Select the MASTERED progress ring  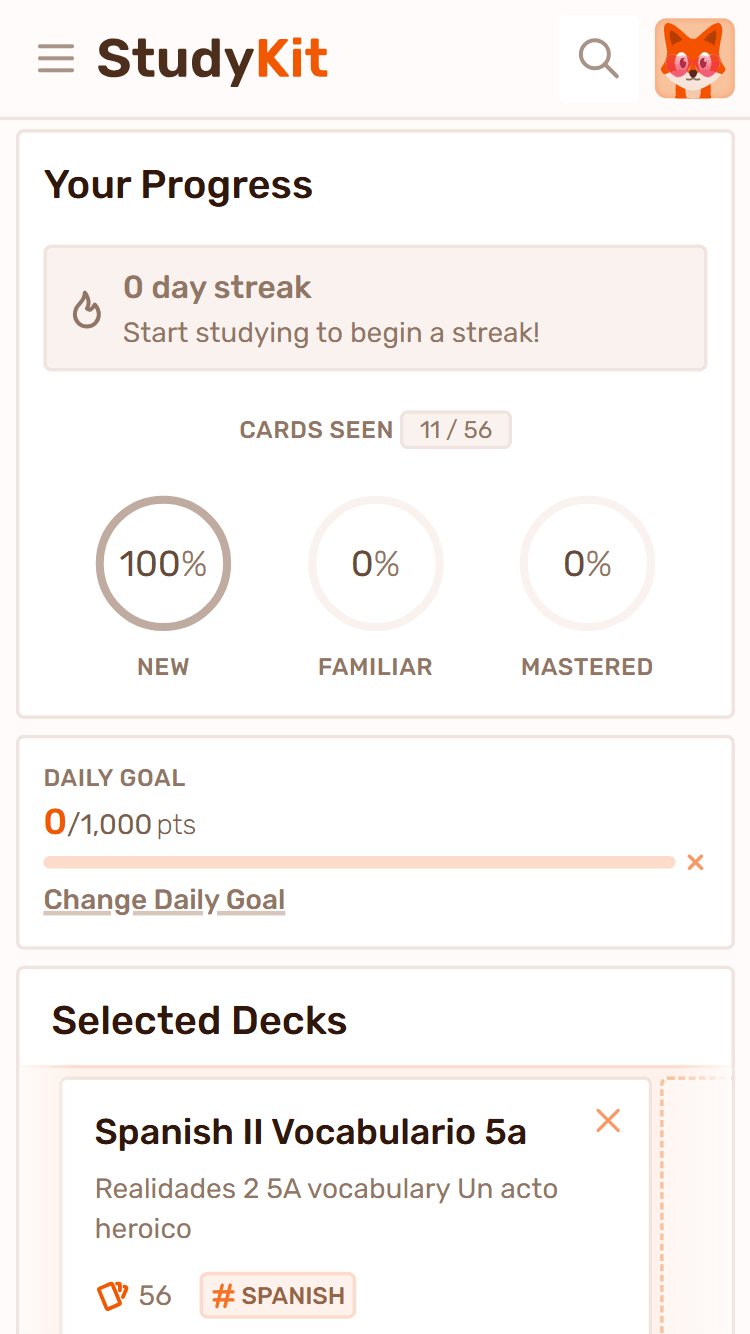587,563
